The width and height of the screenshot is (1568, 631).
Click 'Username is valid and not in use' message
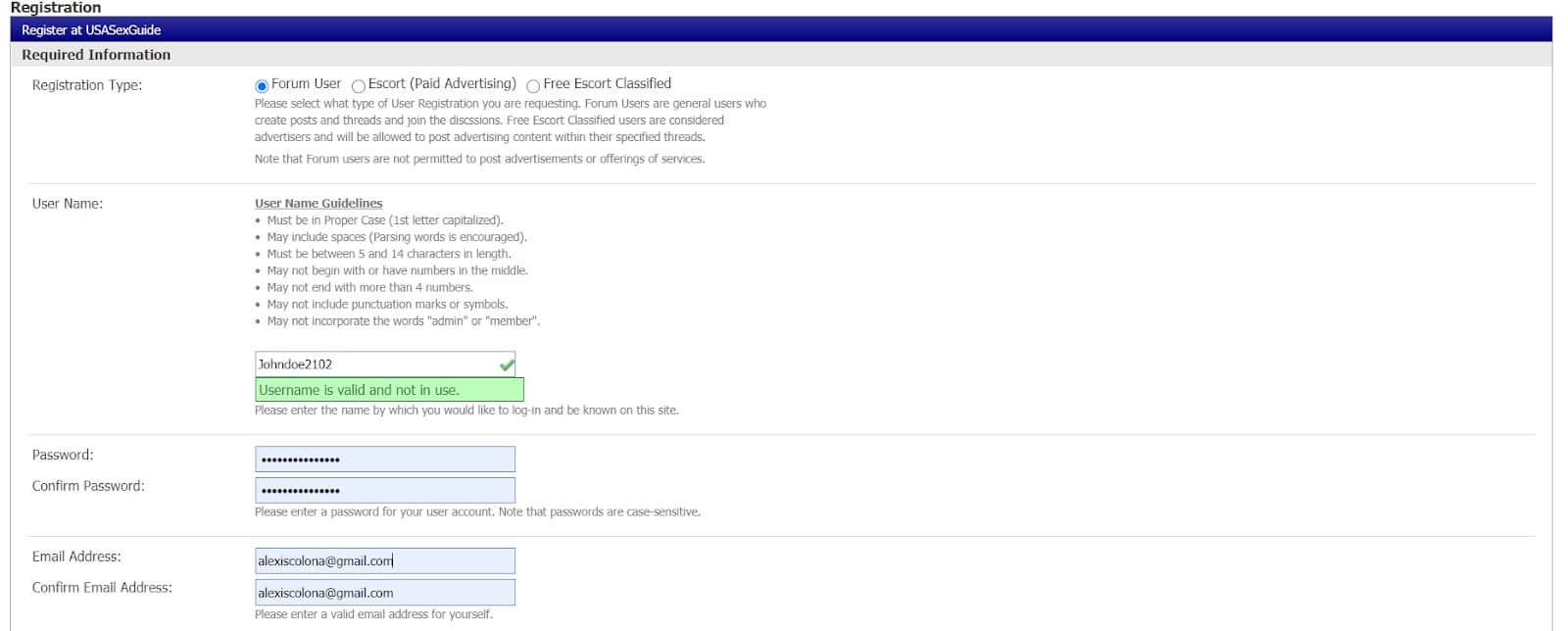tap(390, 390)
